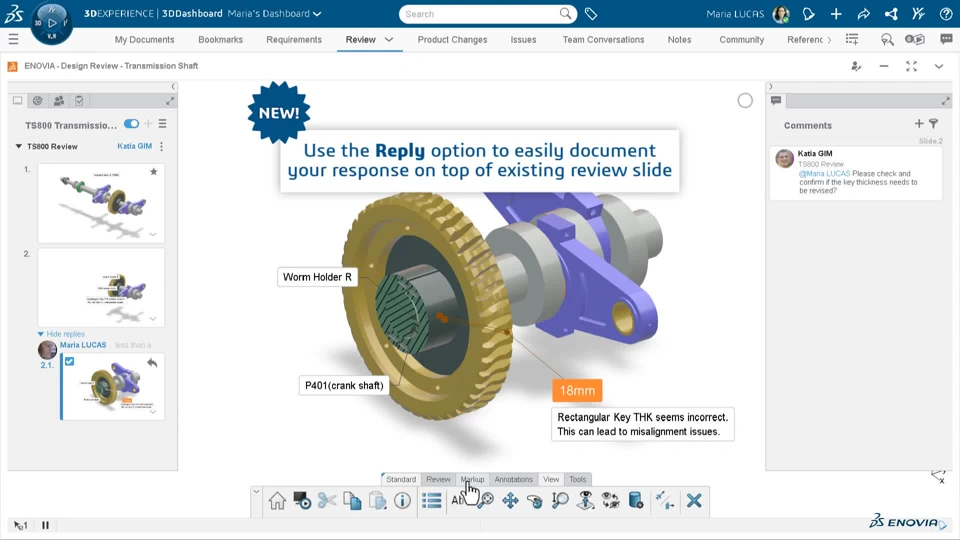Toggle the star on slide 1
Viewport: 960px width, 540px height.
click(x=154, y=172)
